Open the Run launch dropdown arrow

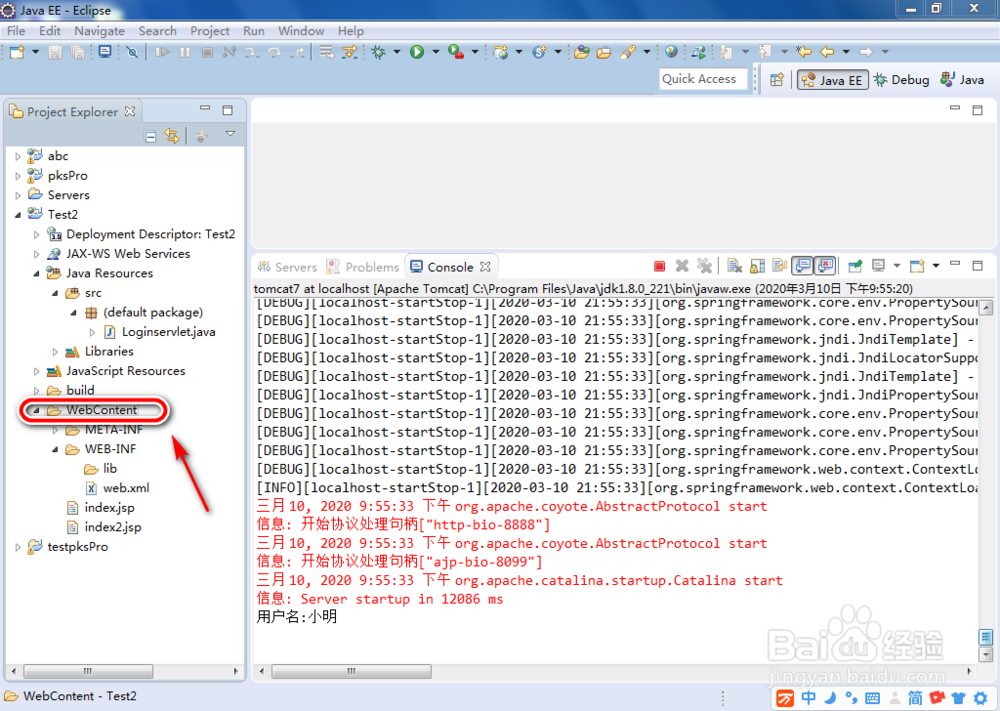coord(436,52)
